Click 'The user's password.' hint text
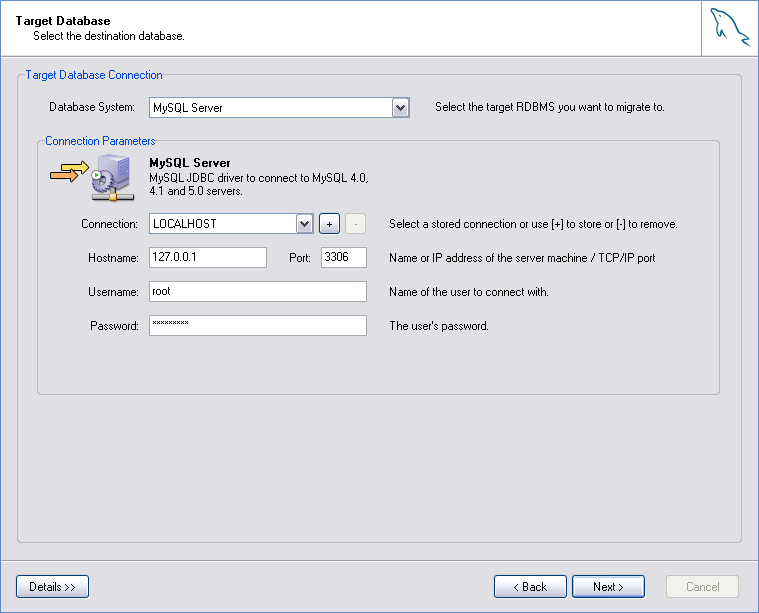Image resolution: width=759 pixels, height=613 pixels. click(439, 326)
